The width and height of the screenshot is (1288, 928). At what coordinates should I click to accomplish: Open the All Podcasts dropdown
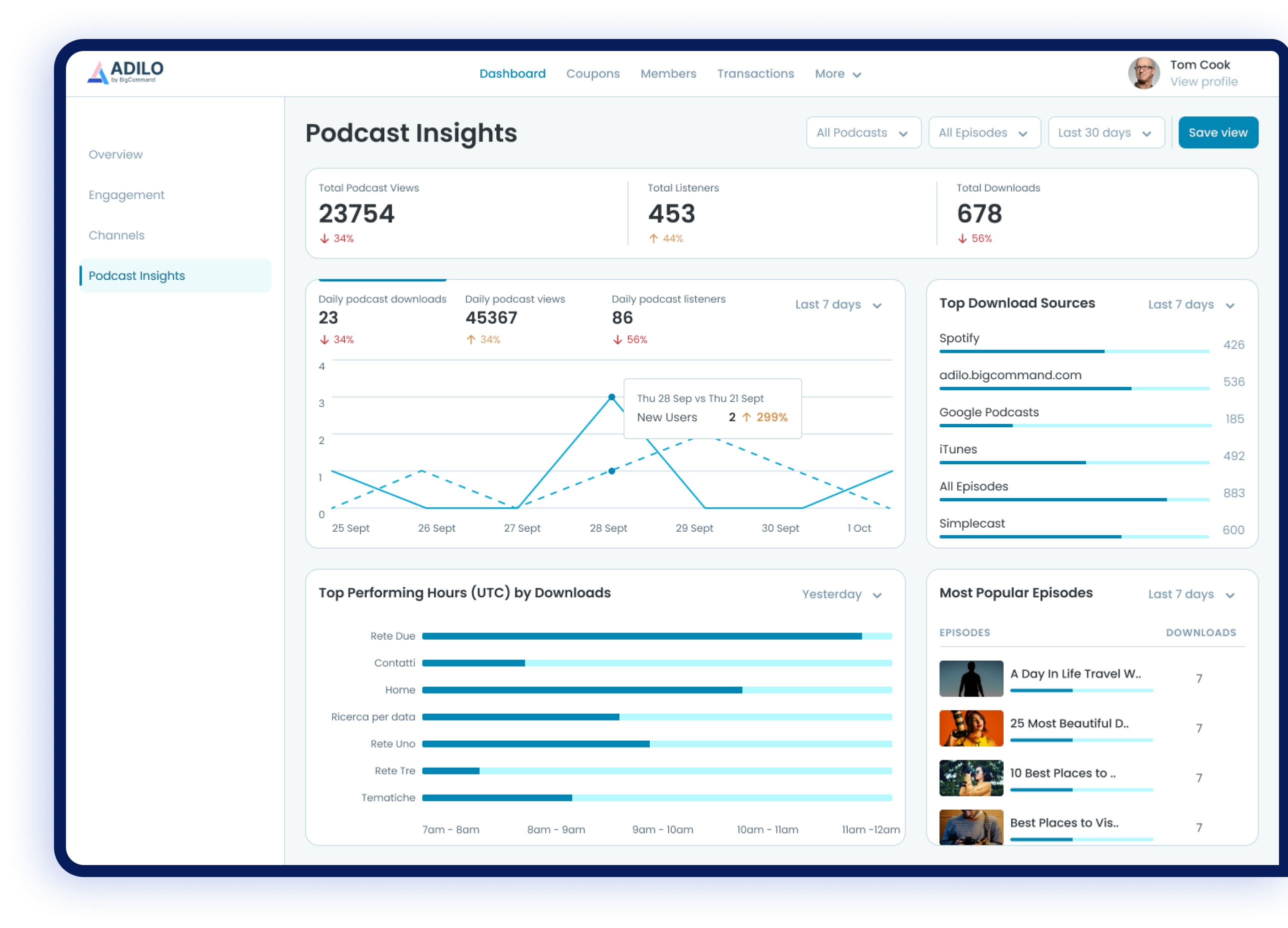pos(863,133)
